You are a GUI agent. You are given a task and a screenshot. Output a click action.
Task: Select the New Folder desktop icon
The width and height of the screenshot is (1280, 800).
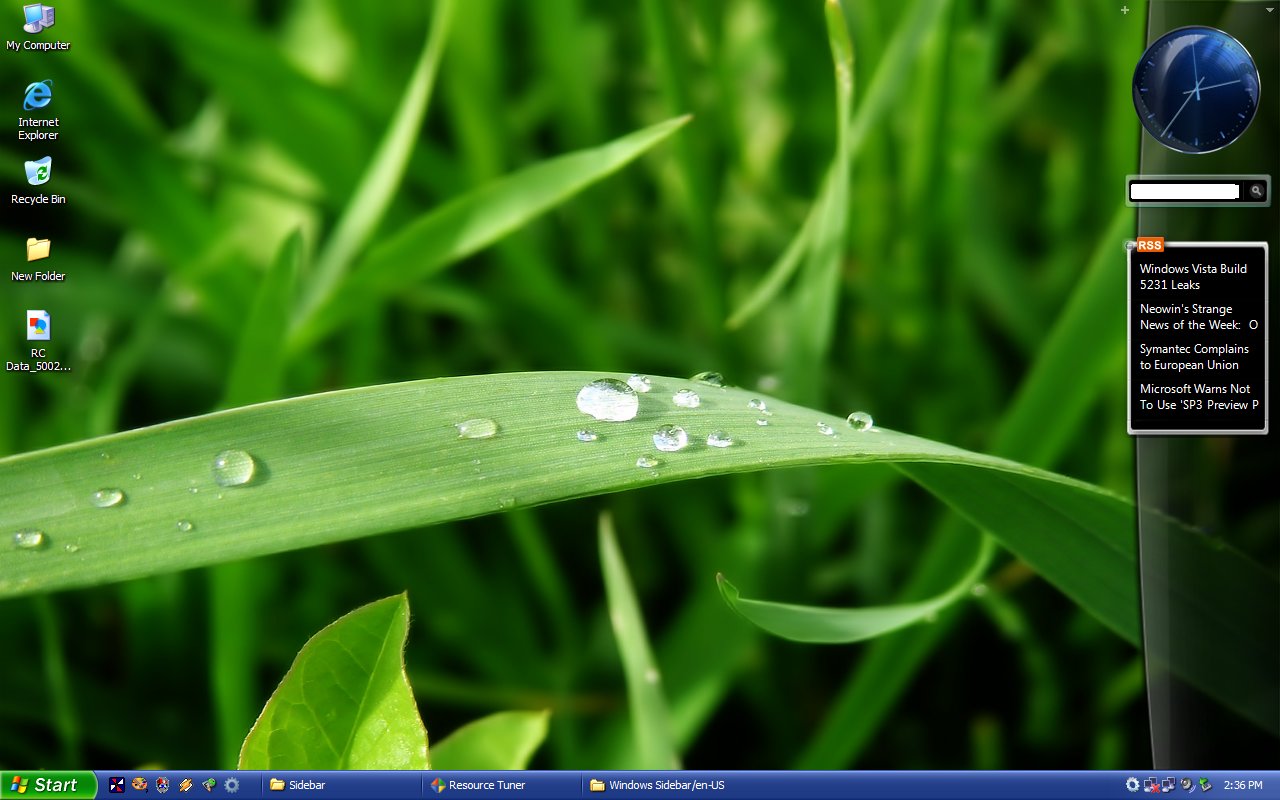point(38,258)
